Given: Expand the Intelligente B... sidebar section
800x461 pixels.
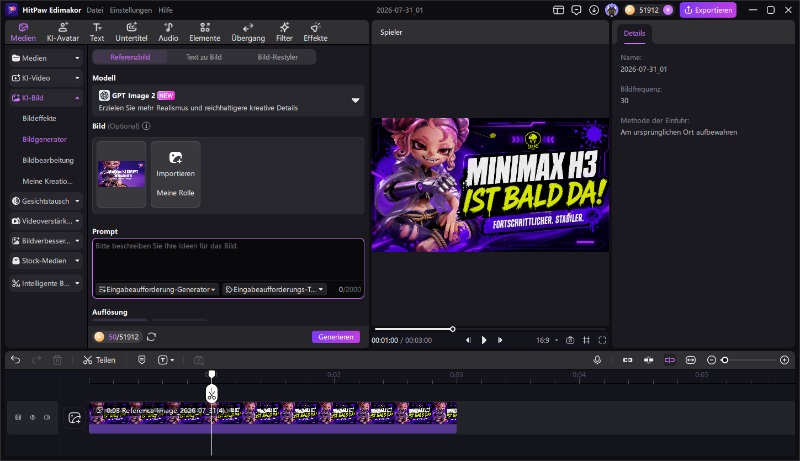Looking at the screenshot, I should point(45,283).
